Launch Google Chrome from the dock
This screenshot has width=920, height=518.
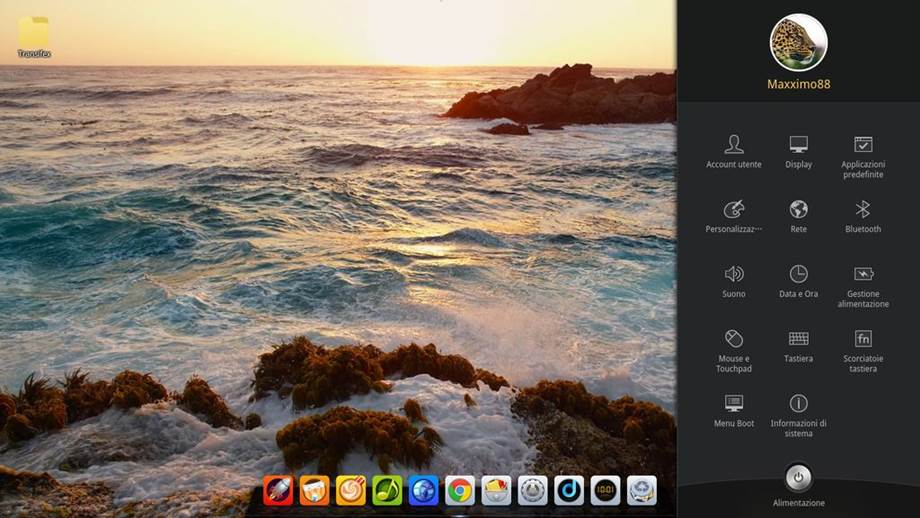(x=459, y=490)
